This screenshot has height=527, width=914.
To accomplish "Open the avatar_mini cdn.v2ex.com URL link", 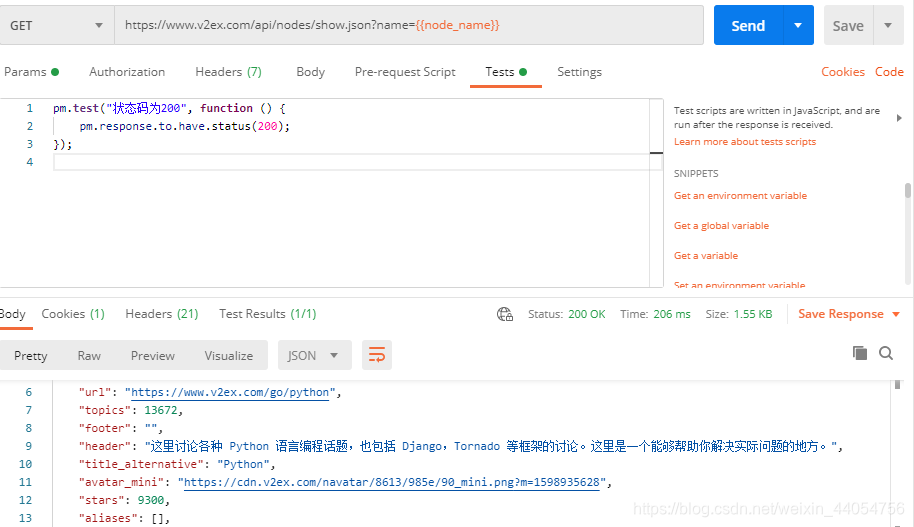I will coord(392,482).
